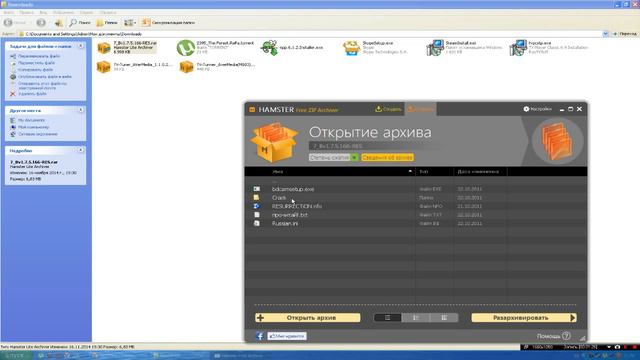Open Настройки gear in Hamster title bar

coord(537,109)
